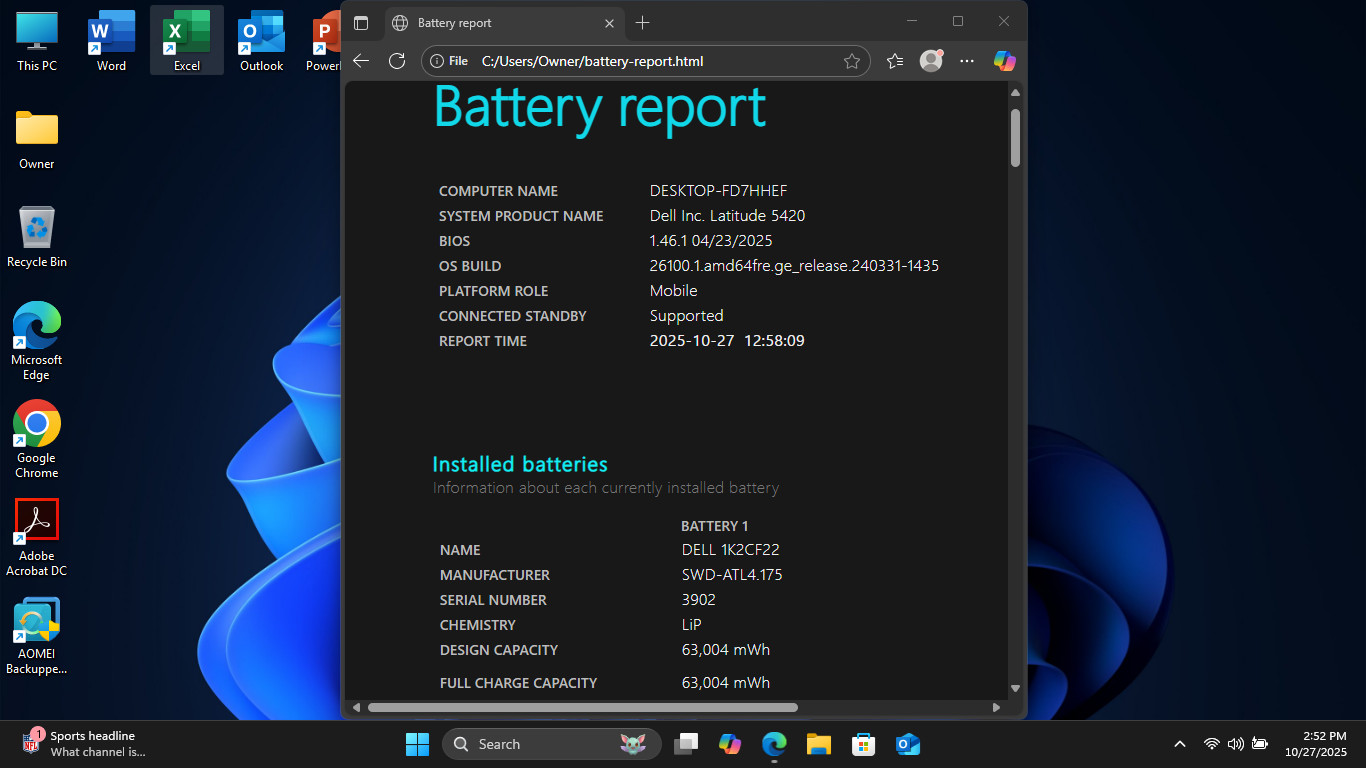Open the Excel desktop shortcut
The image size is (1366, 768).
pyautogui.click(x=186, y=41)
